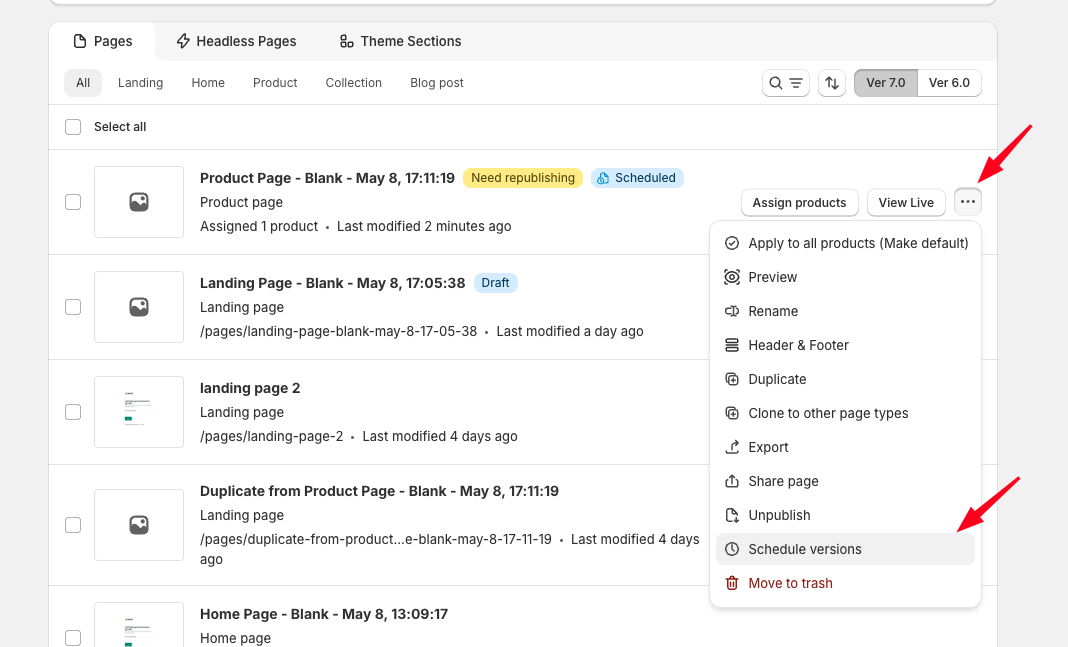Choose Export from the actions menu
The width and height of the screenshot is (1068, 647).
(x=845, y=447)
